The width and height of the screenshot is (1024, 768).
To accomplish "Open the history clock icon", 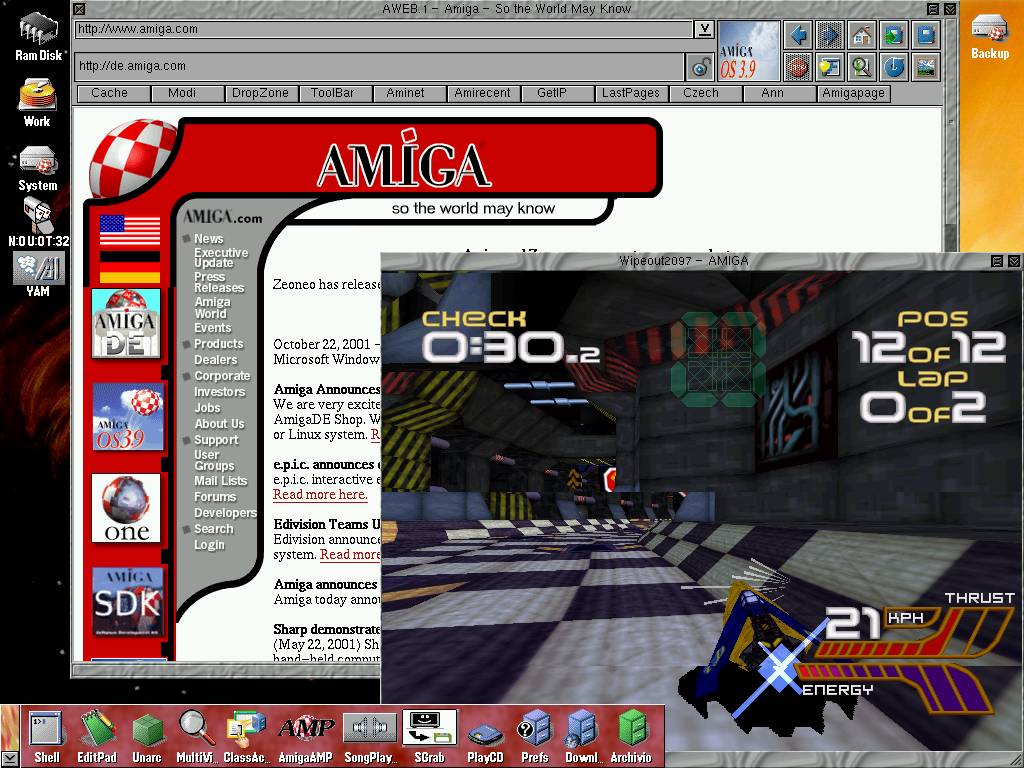I will pyautogui.click(x=893, y=67).
